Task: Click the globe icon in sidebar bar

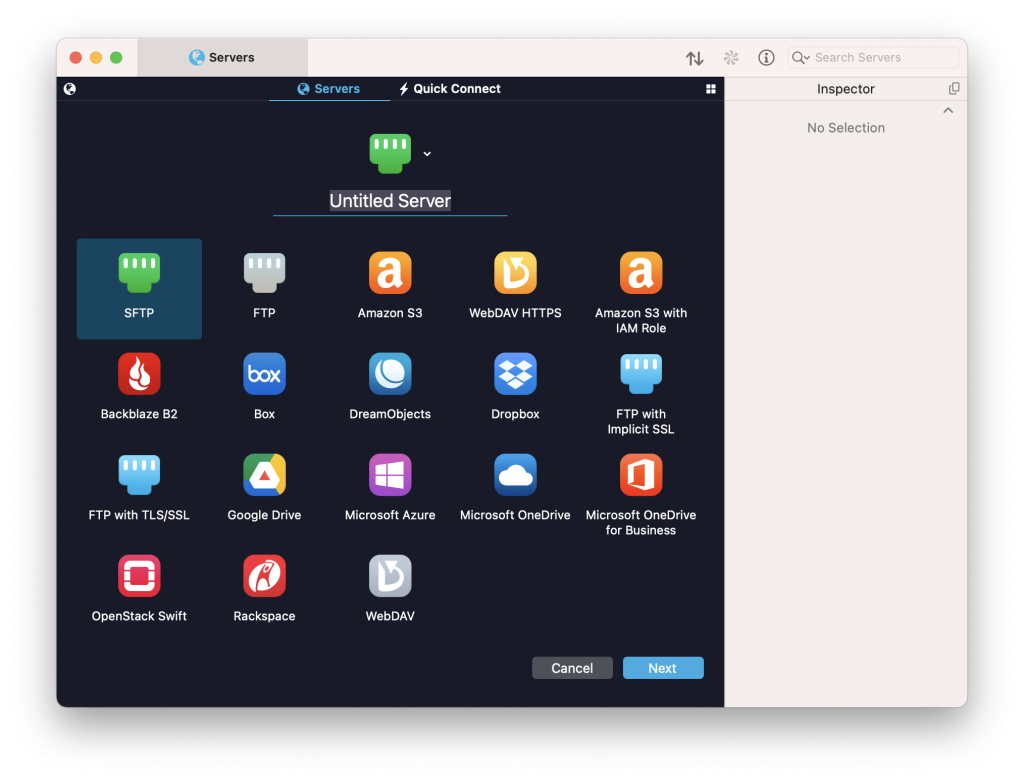Action: click(x=70, y=89)
